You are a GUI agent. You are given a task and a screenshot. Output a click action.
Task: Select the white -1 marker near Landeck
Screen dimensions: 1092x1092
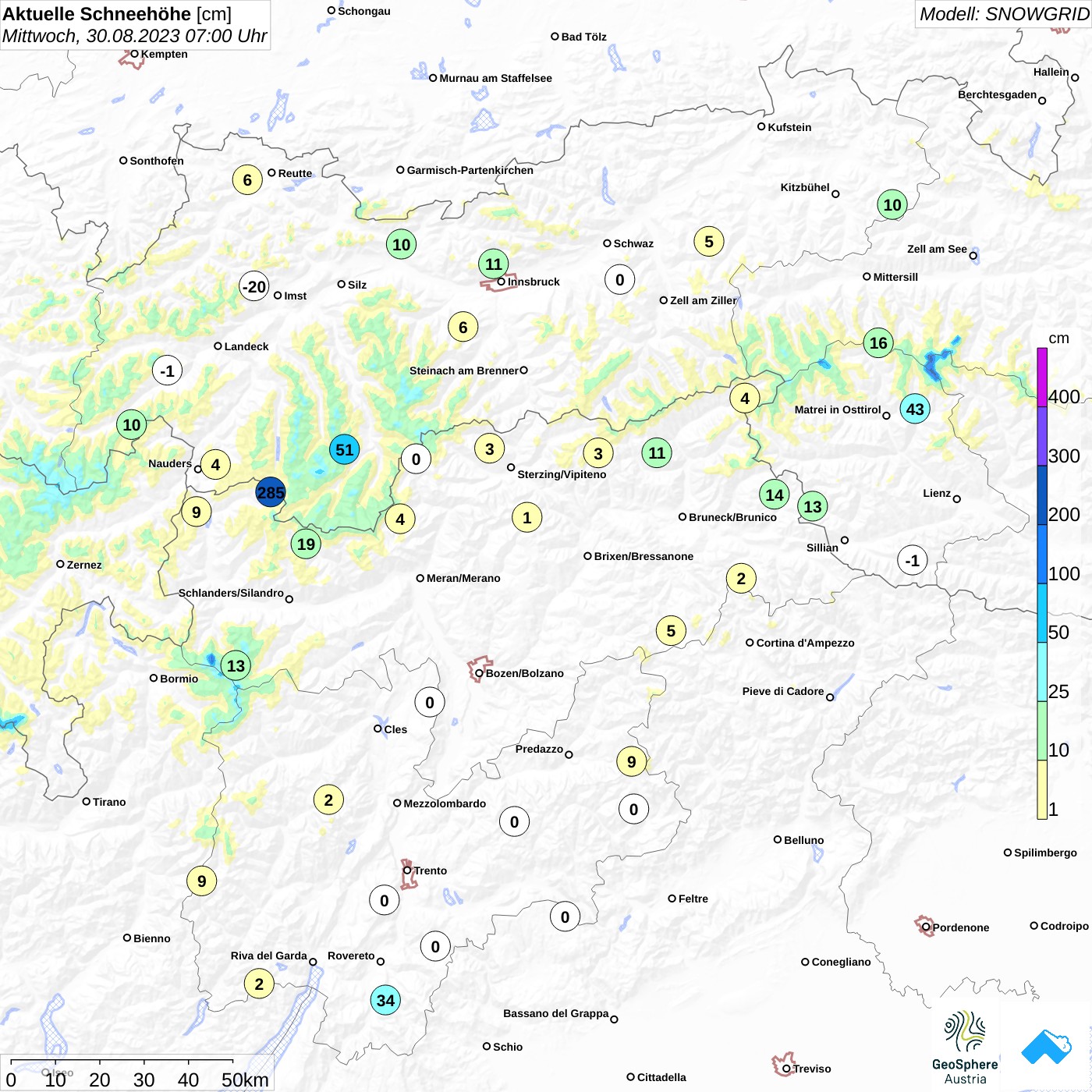click(x=167, y=370)
